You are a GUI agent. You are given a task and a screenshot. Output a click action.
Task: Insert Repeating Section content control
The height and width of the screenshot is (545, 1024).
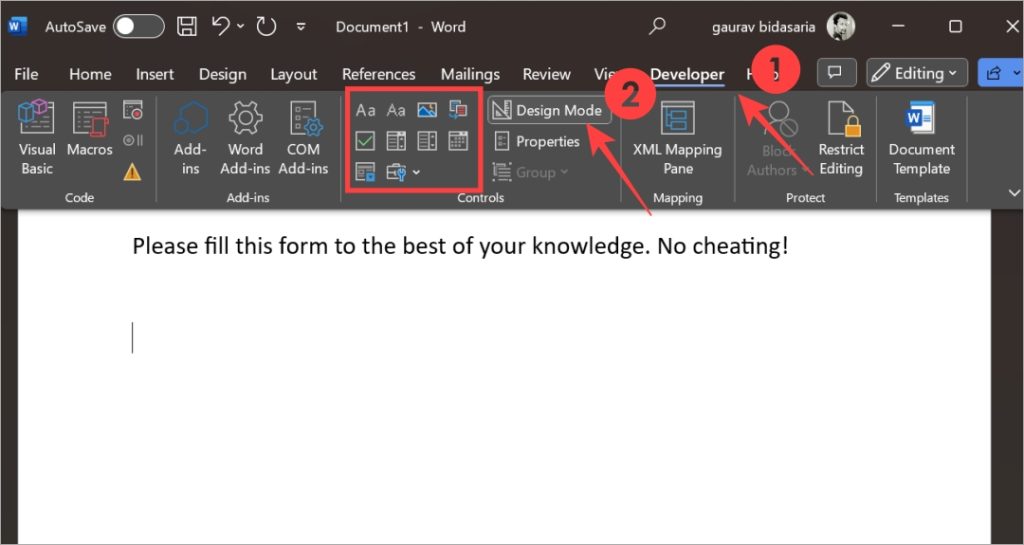365,172
